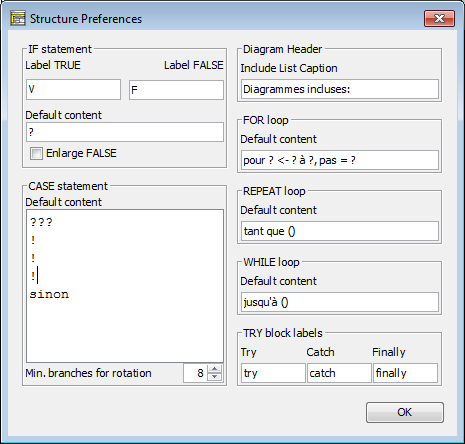The width and height of the screenshot is (465, 444).
Task: Close the Structure Preferences dialog
Action: point(439,18)
